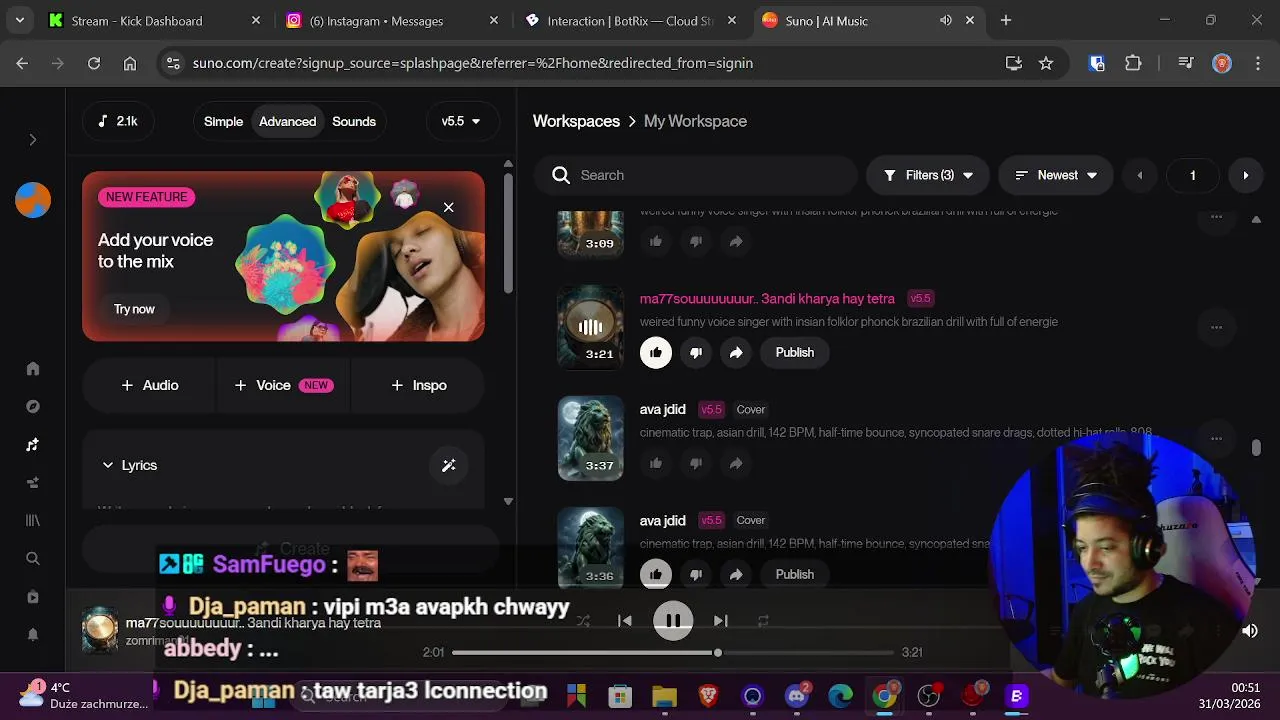1280x720 pixels.
Task: Skip to next track
Action: [721, 621]
